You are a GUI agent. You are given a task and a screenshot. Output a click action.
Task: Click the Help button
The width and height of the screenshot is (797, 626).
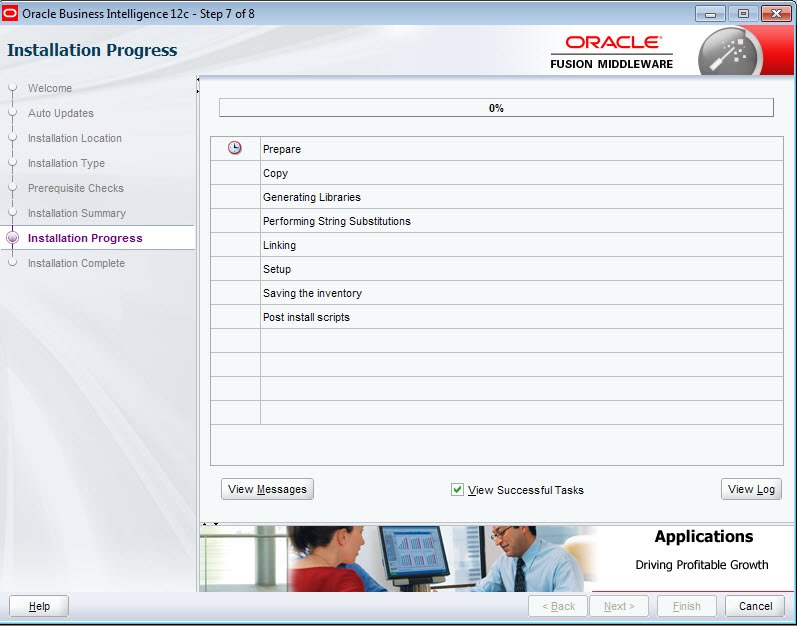(x=39, y=606)
